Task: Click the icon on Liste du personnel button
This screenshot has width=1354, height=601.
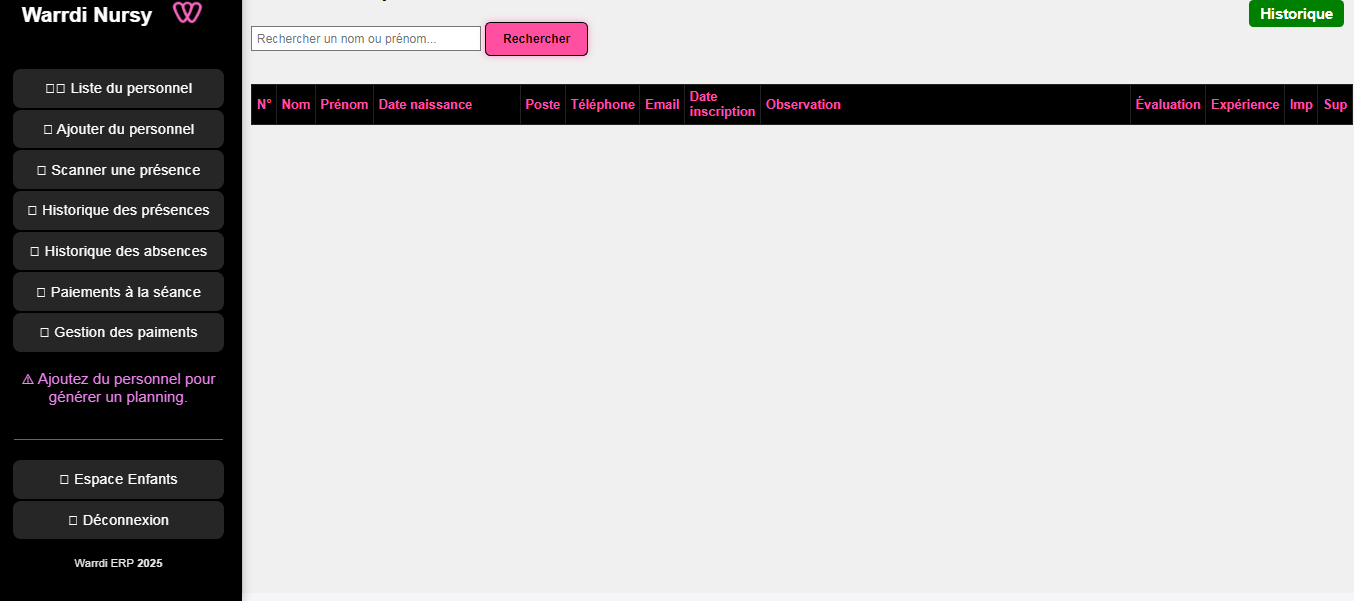Action: (x=57, y=88)
